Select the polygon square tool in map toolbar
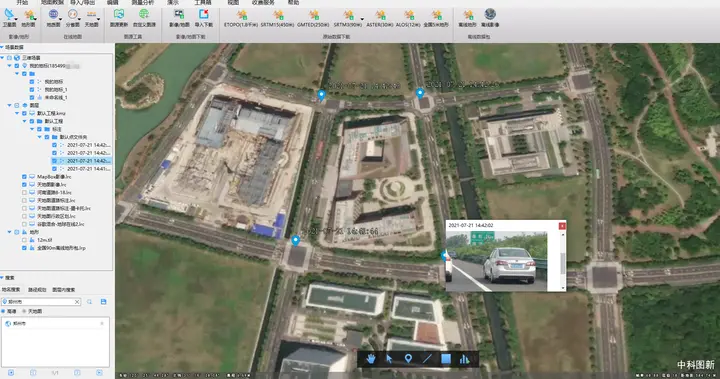Screen dimensions: 720x379 pos(446,359)
